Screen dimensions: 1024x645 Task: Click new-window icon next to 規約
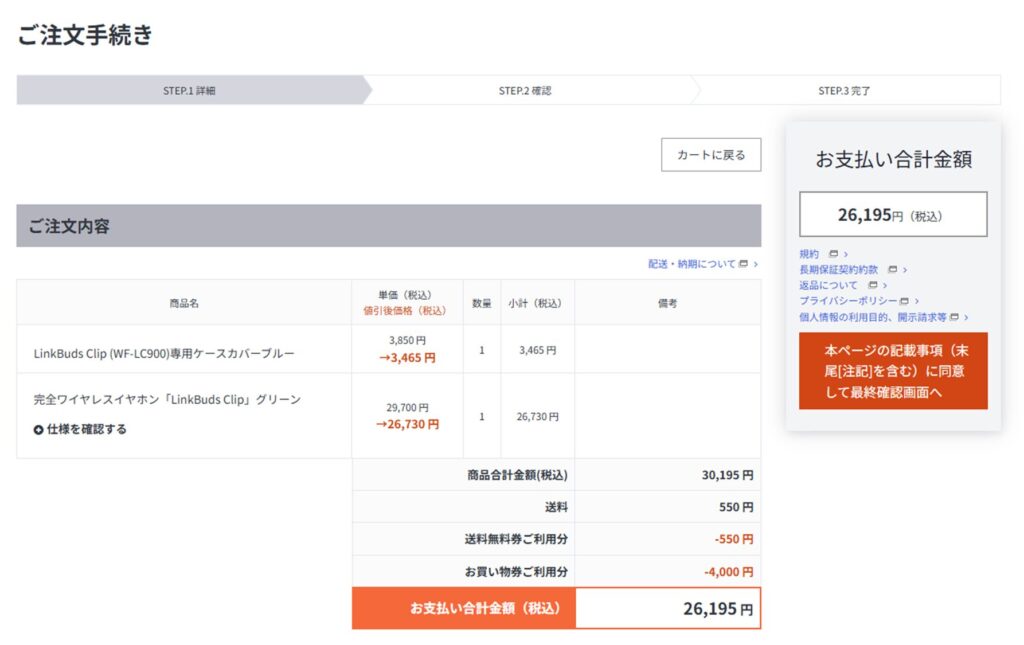833,254
